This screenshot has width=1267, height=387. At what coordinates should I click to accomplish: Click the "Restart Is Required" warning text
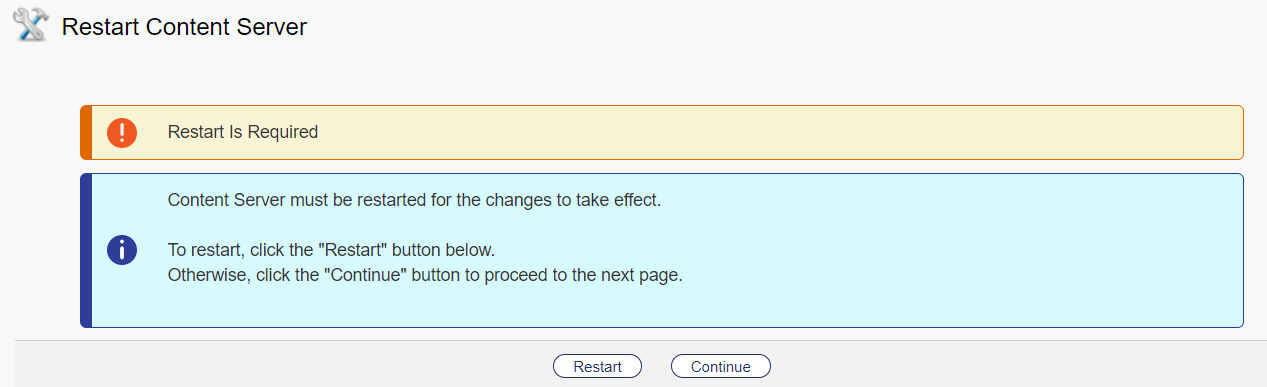point(243,132)
